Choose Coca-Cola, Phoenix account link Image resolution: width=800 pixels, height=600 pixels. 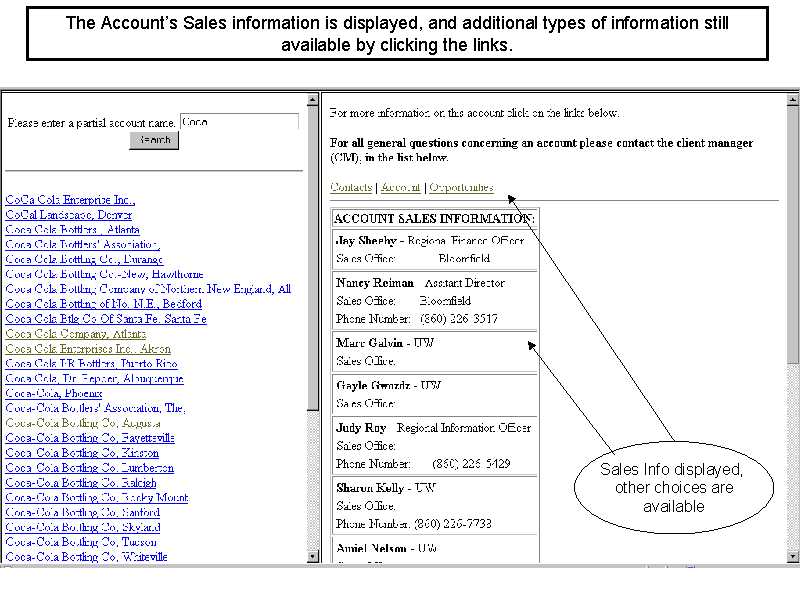53,393
